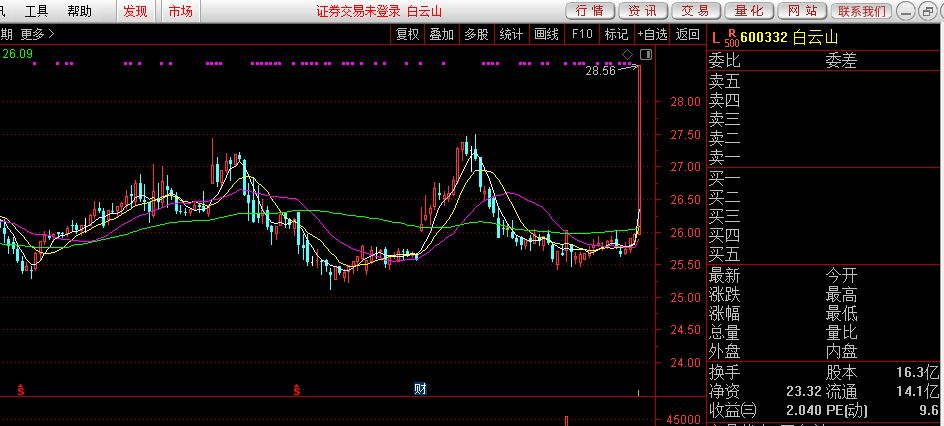Click the 外盘 label
Image resolution: width=944 pixels, height=426 pixels.
(x=724, y=351)
